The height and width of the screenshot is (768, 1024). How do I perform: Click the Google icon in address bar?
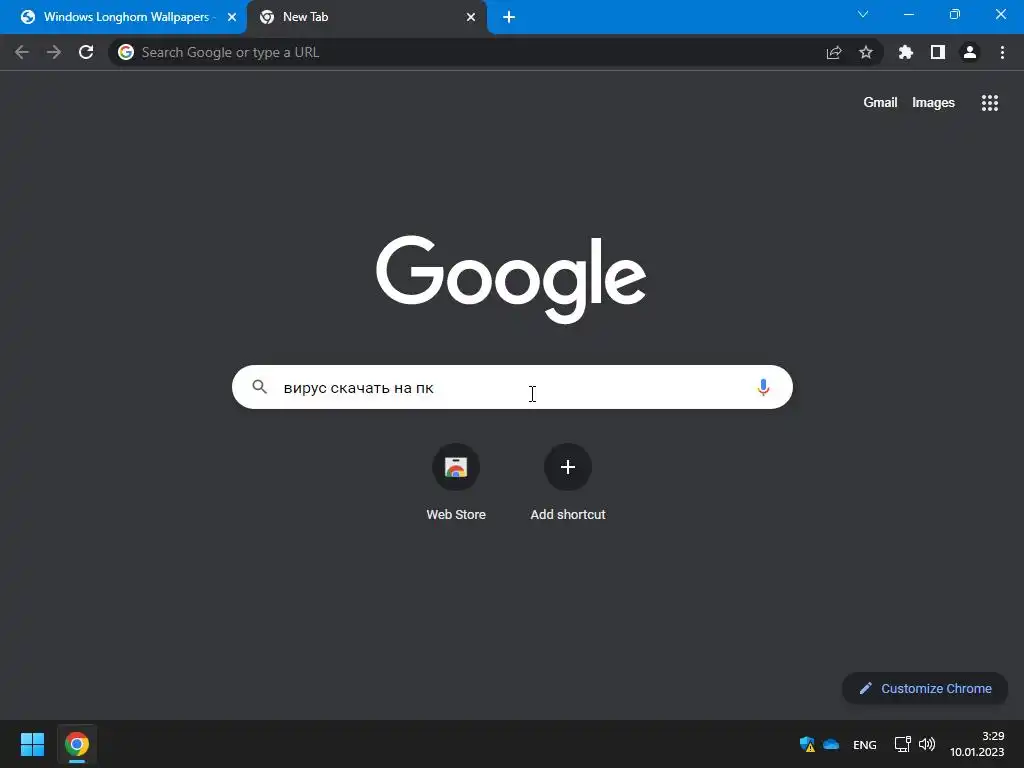click(126, 52)
